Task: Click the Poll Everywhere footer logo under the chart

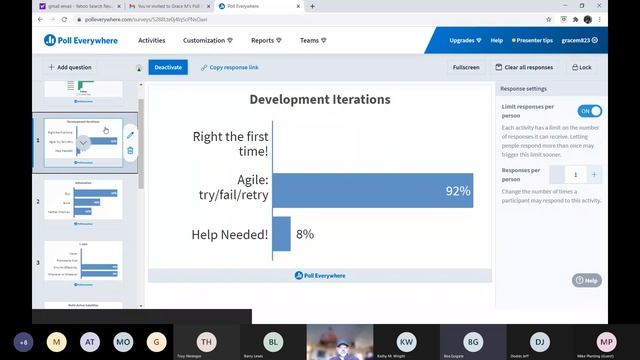Action: coord(320,276)
